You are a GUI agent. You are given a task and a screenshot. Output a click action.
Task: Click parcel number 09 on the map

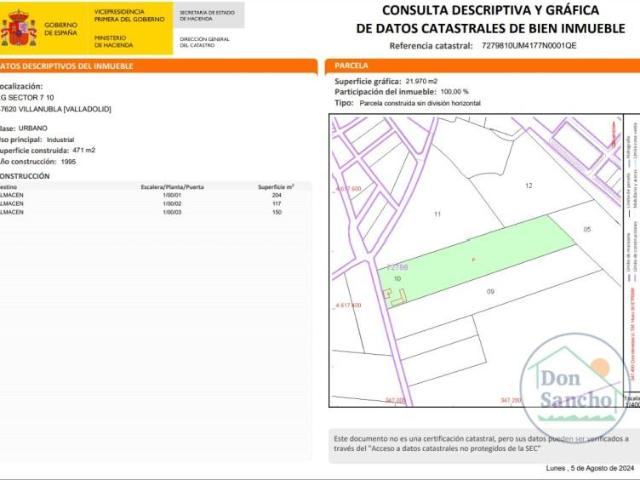(x=491, y=291)
